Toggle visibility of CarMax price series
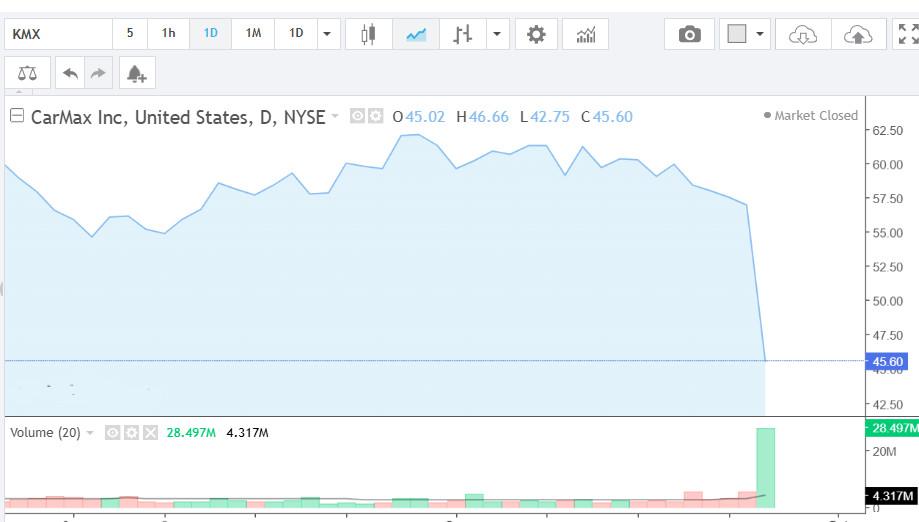Viewport: 919px width, 522px height. tap(357, 116)
